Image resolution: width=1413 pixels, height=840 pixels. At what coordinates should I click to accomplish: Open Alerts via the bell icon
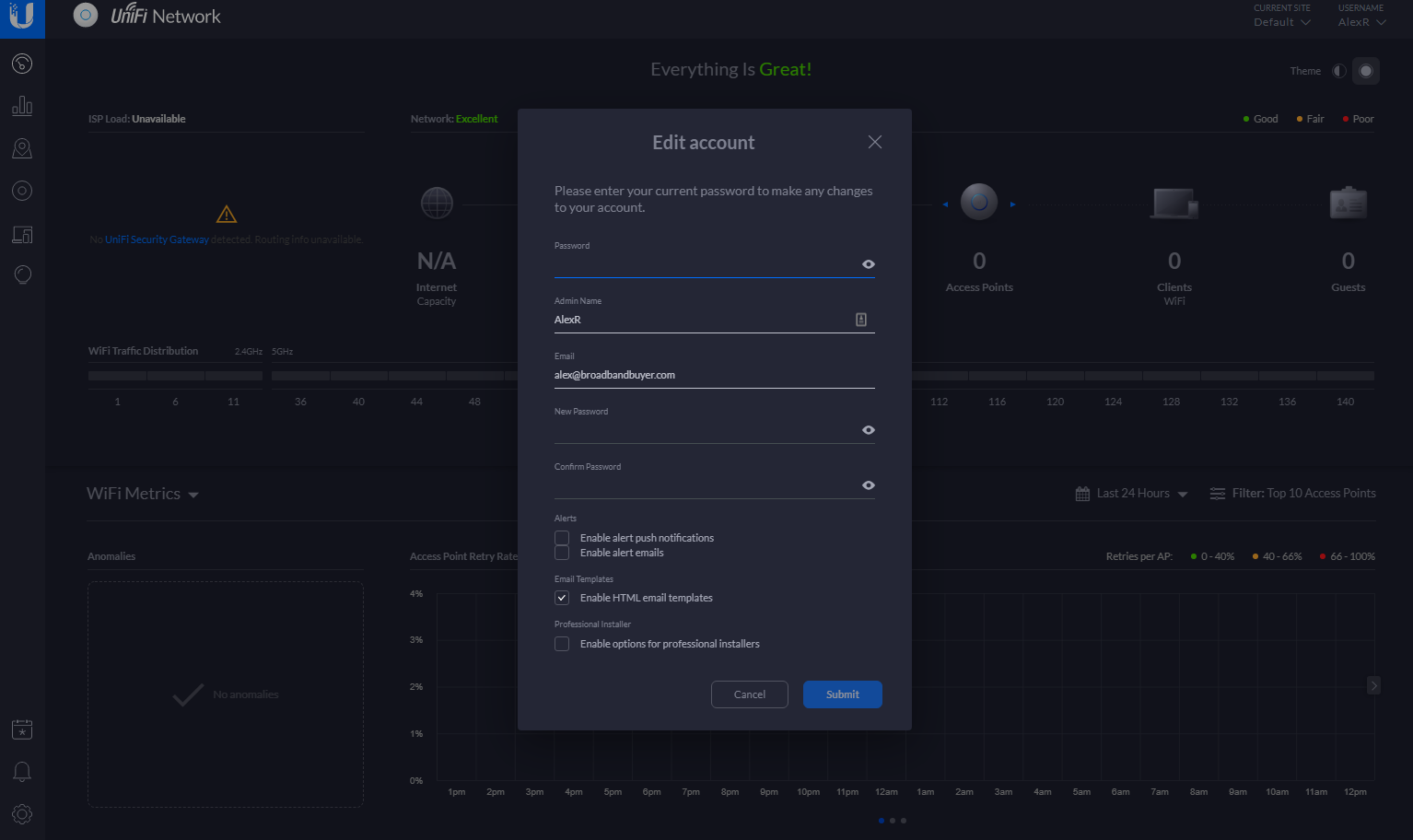[x=22, y=772]
